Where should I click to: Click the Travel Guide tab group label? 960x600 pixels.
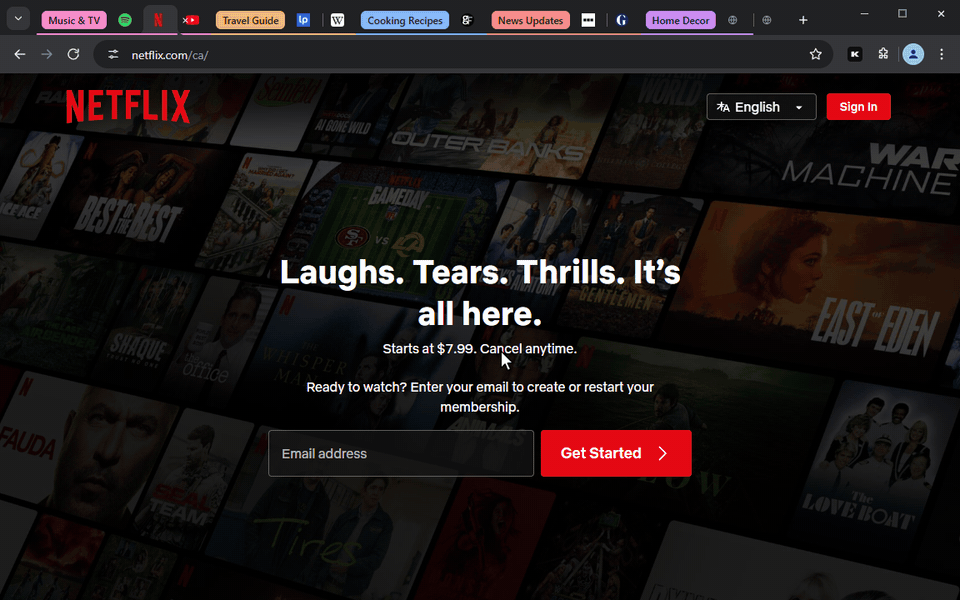pyautogui.click(x=250, y=20)
